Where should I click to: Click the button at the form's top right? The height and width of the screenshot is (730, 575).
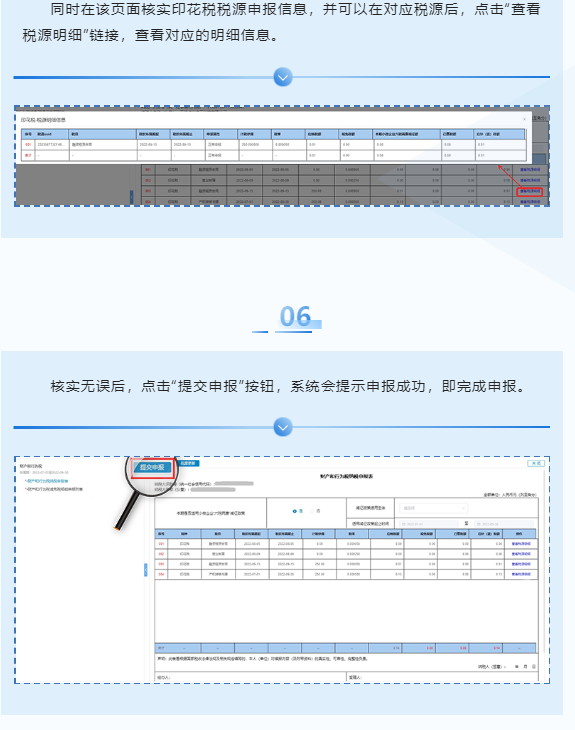(535, 463)
